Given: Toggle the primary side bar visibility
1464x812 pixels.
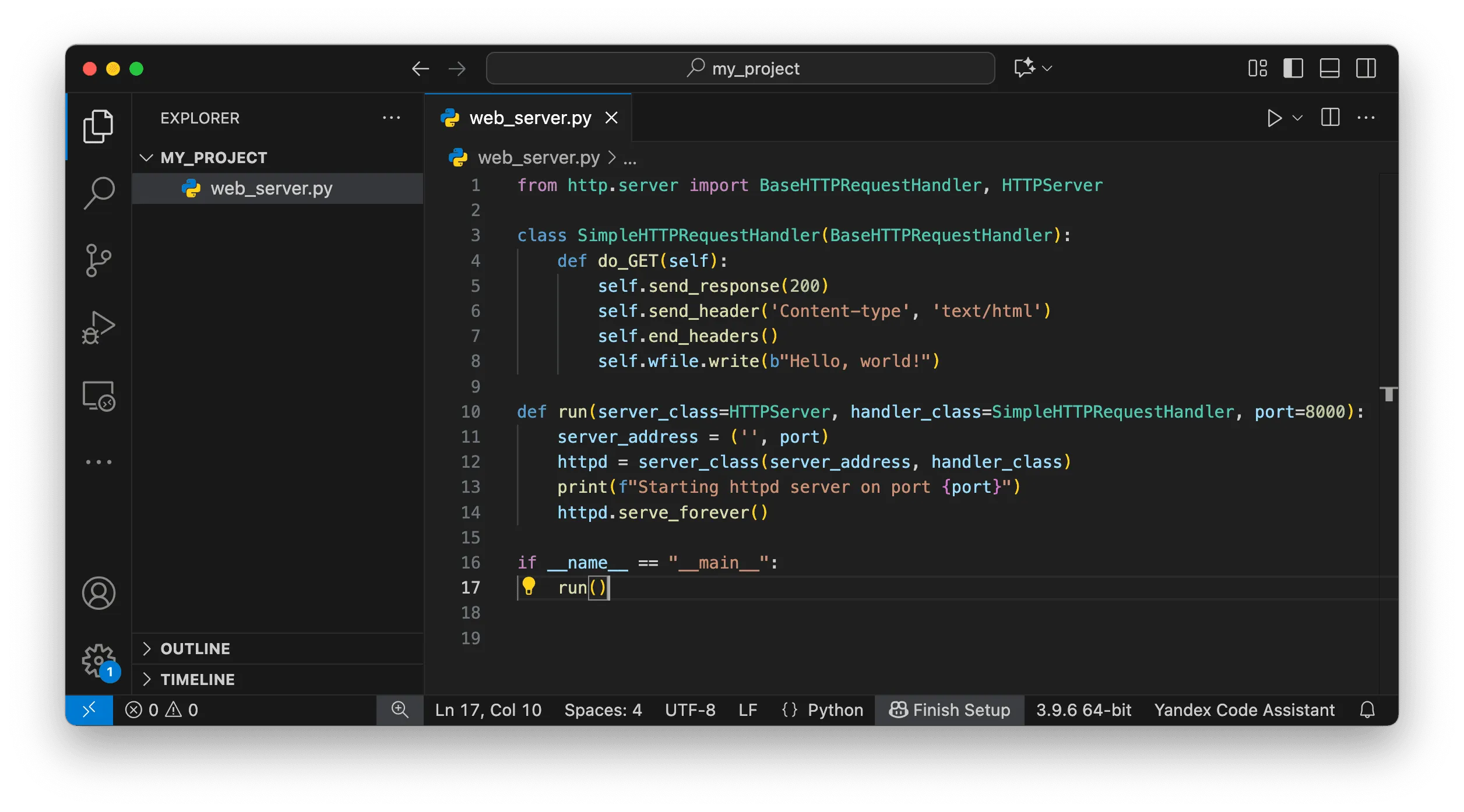Looking at the screenshot, I should click(1293, 68).
